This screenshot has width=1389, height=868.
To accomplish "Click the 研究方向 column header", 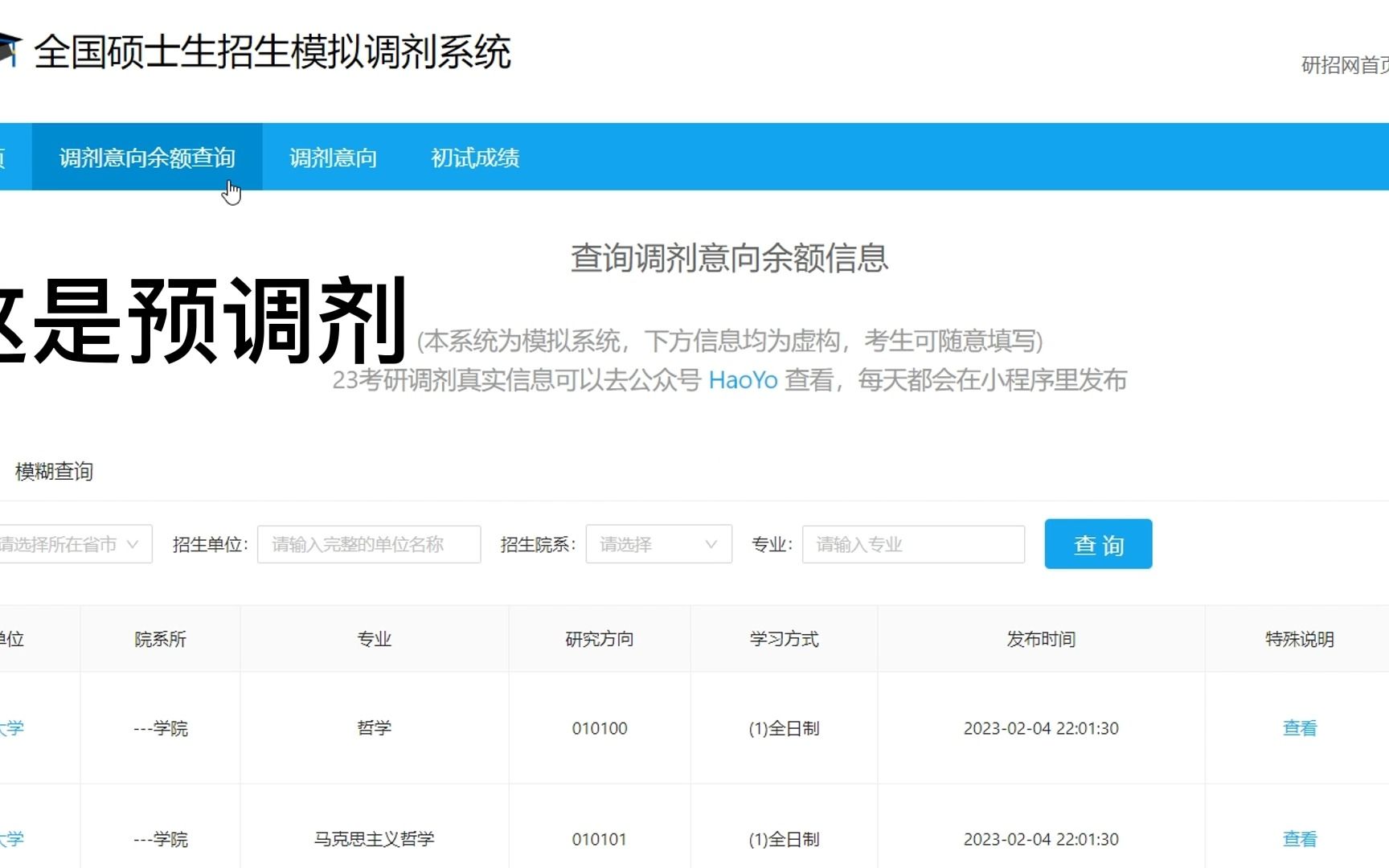I will pos(600,639).
